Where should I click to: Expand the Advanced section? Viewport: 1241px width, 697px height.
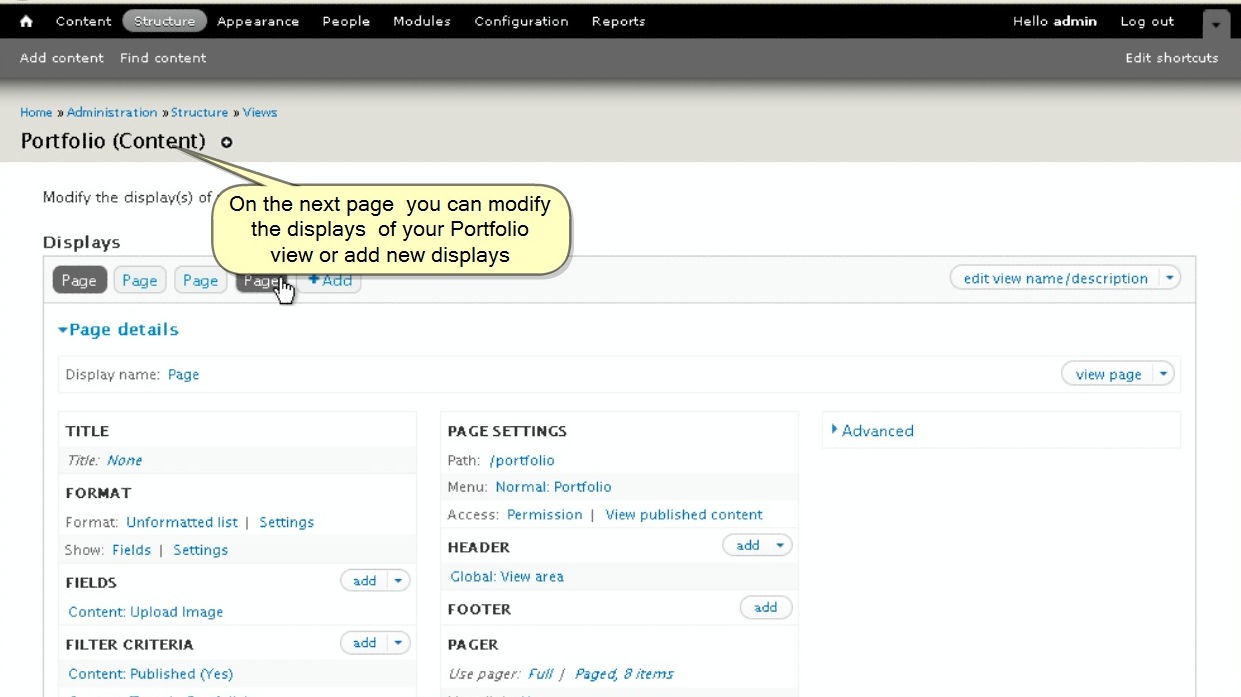(876, 431)
